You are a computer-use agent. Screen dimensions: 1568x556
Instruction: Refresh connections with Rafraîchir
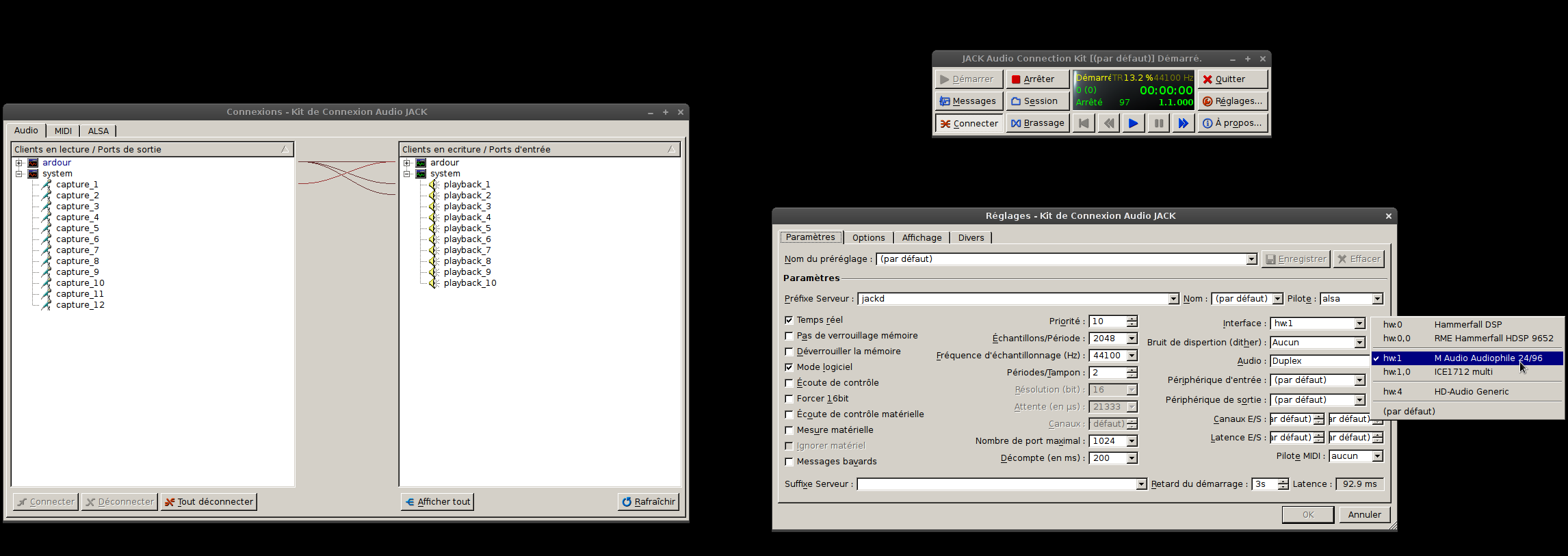coord(648,502)
